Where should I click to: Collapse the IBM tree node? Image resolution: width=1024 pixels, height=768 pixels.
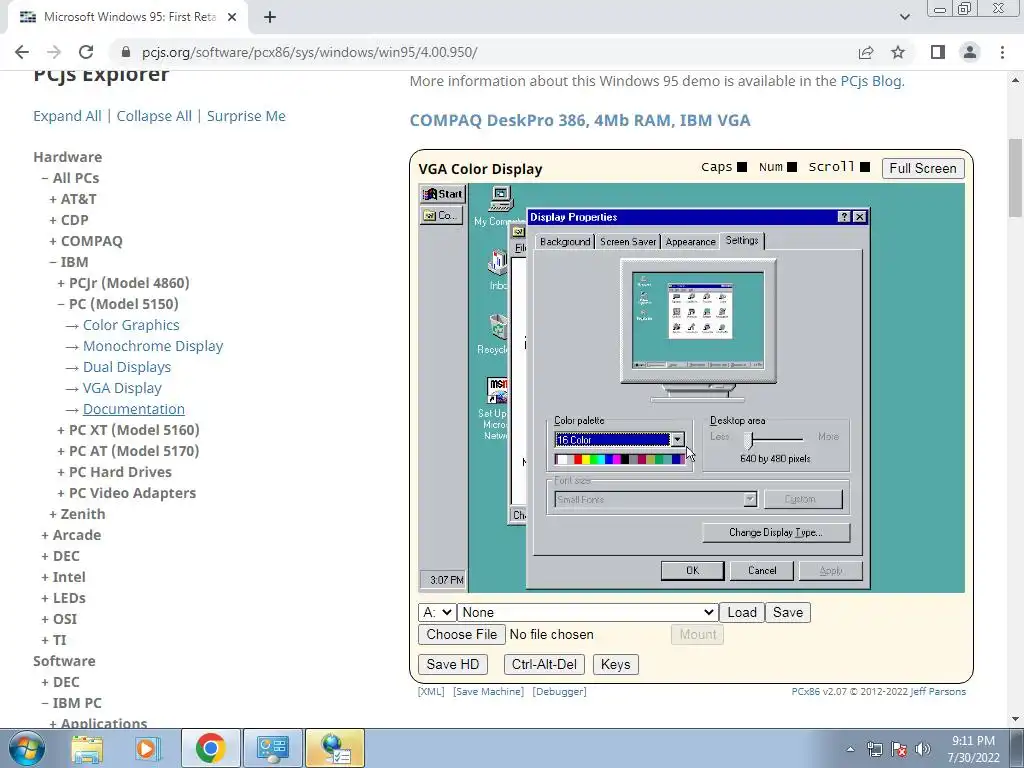[69, 262]
